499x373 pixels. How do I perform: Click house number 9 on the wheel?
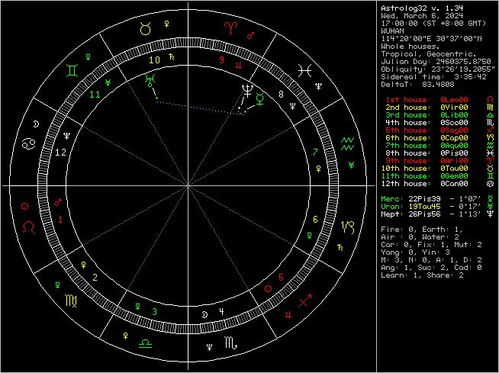[x=222, y=60]
